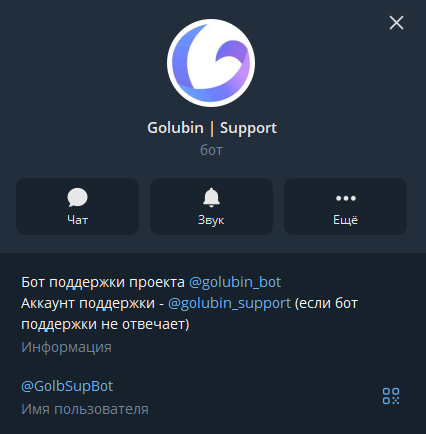This screenshot has height=434, width=426.
Task: Click the "(если бот" text fragment
Action: click(x=326, y=304)
